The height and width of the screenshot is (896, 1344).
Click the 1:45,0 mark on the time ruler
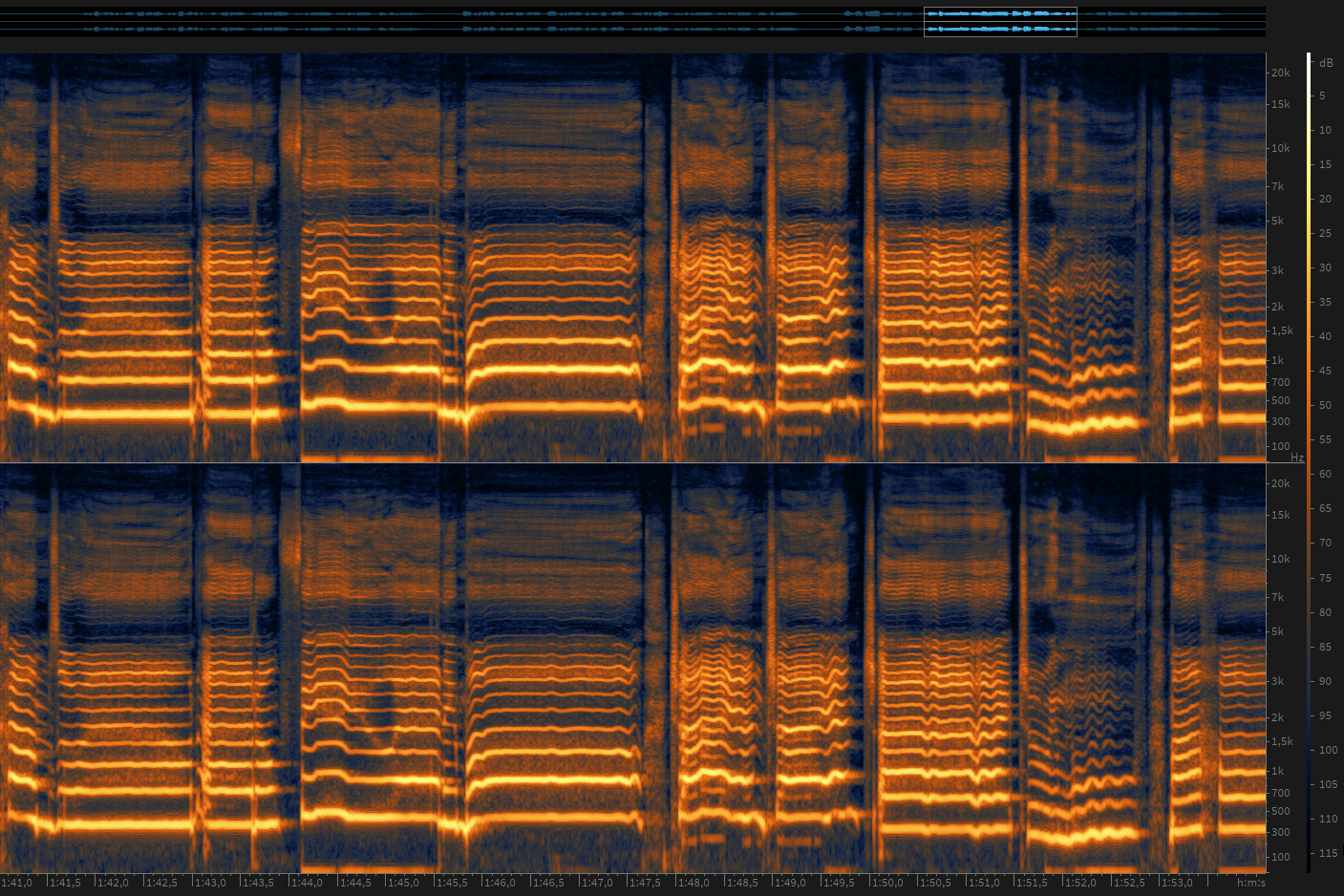403,883
